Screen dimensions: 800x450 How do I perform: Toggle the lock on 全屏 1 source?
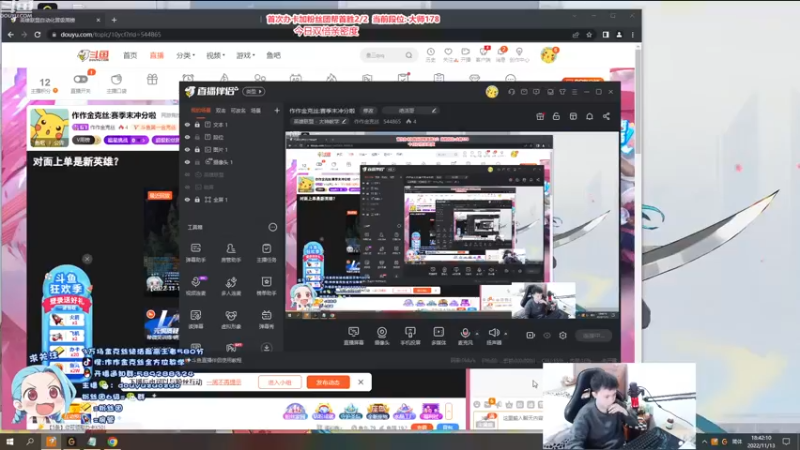click(197, 199)
